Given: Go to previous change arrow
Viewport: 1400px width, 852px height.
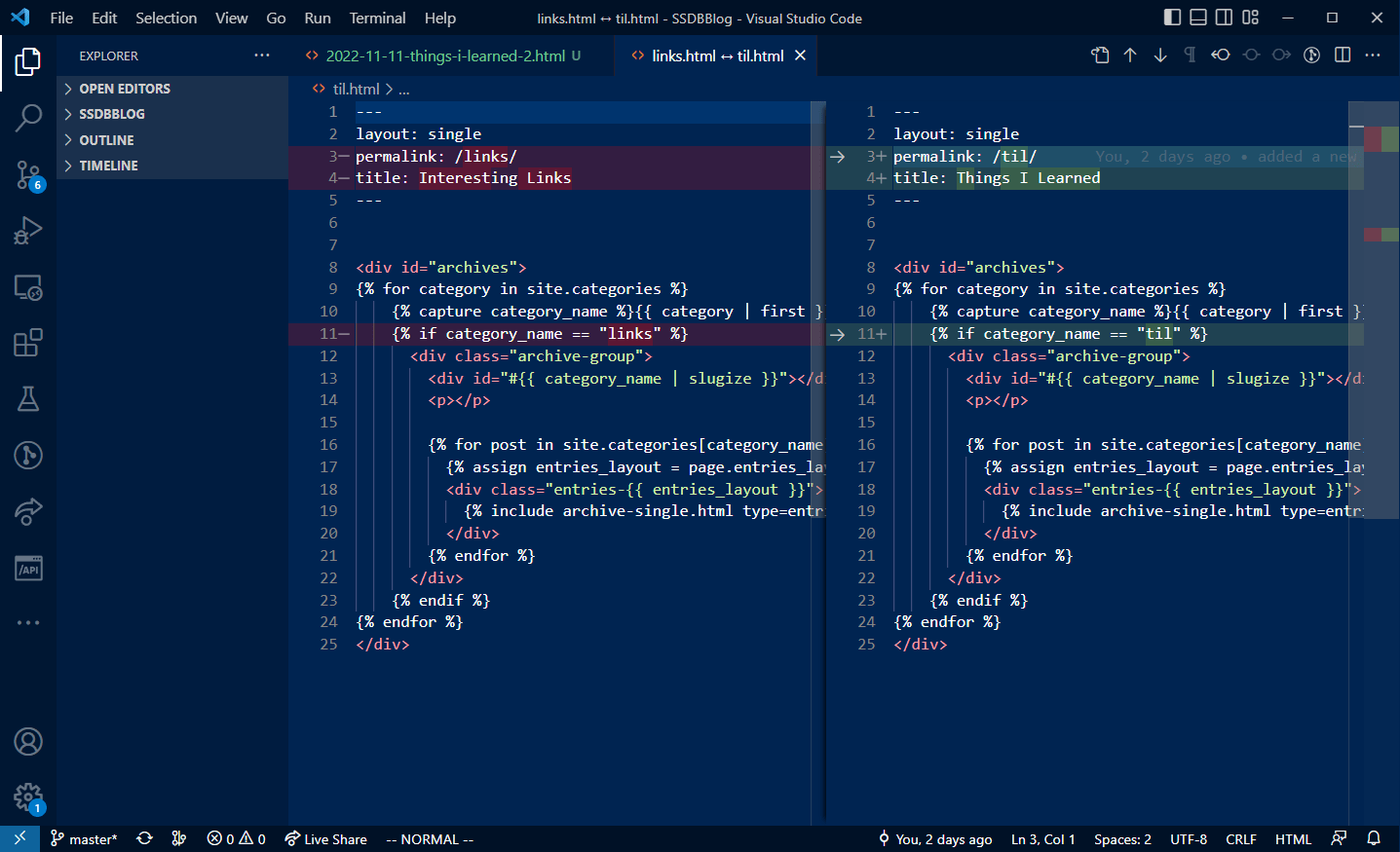Looking at the screenshot, I should coord(1130,56).
